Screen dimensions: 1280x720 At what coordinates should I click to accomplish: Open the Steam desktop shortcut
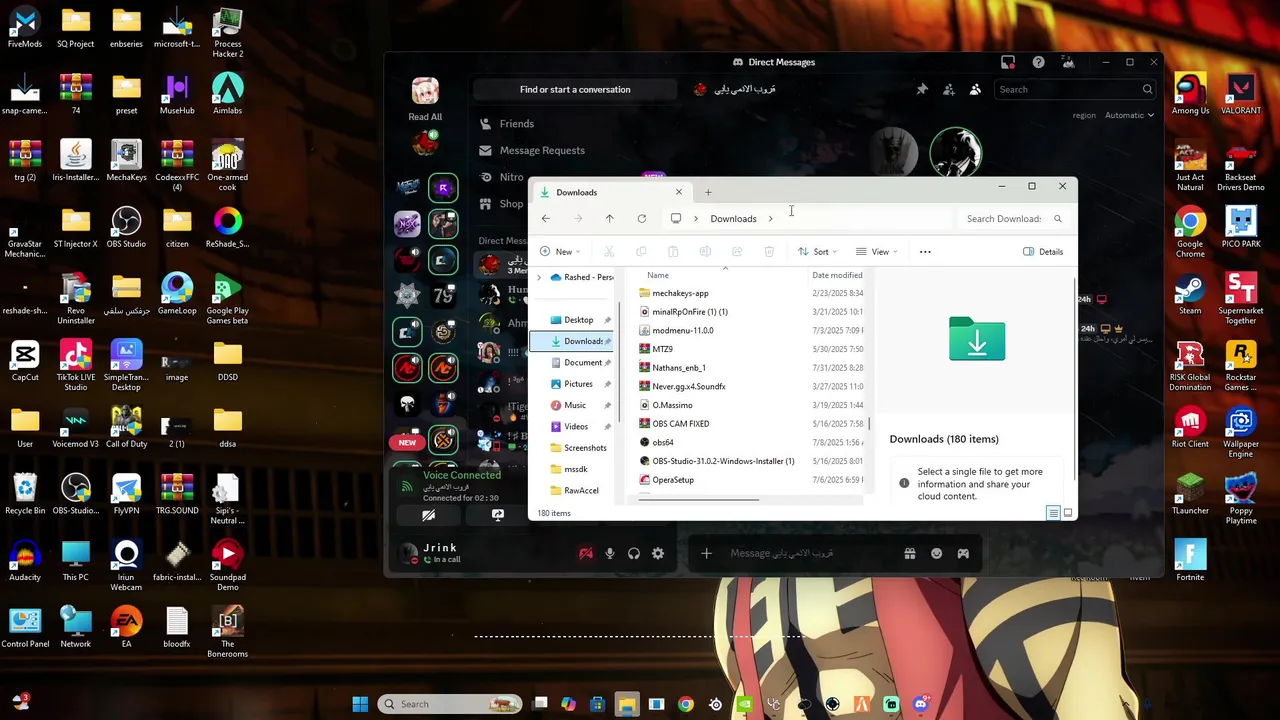1190,293
